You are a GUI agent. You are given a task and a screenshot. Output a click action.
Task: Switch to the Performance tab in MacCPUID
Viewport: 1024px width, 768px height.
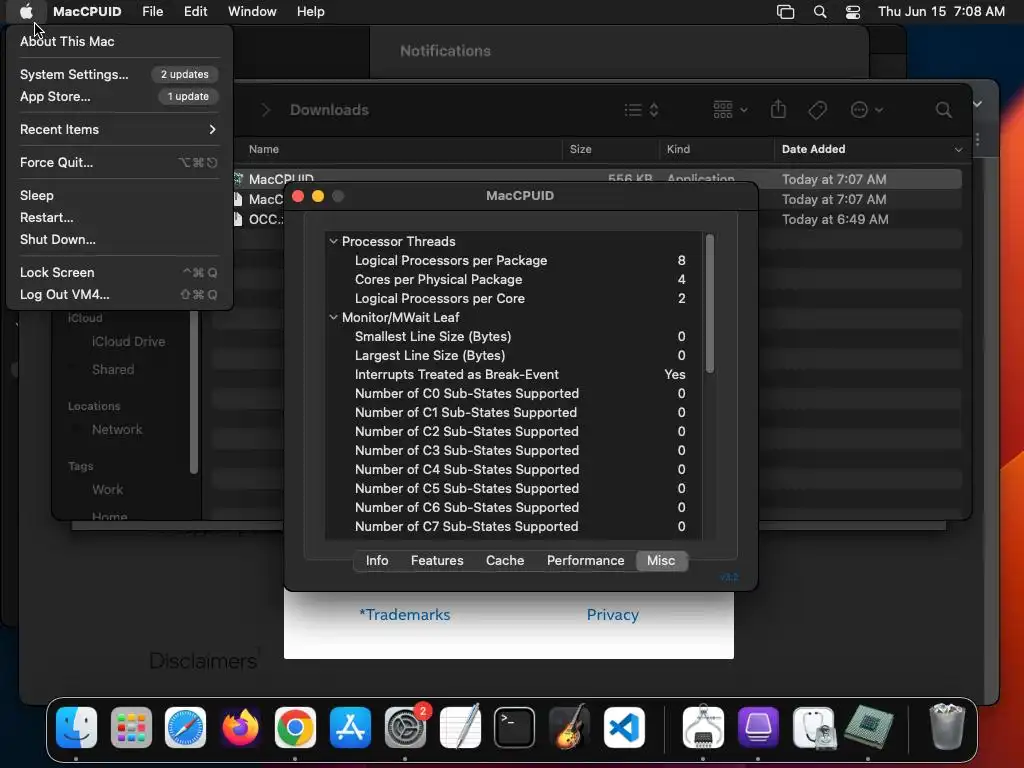585,560
